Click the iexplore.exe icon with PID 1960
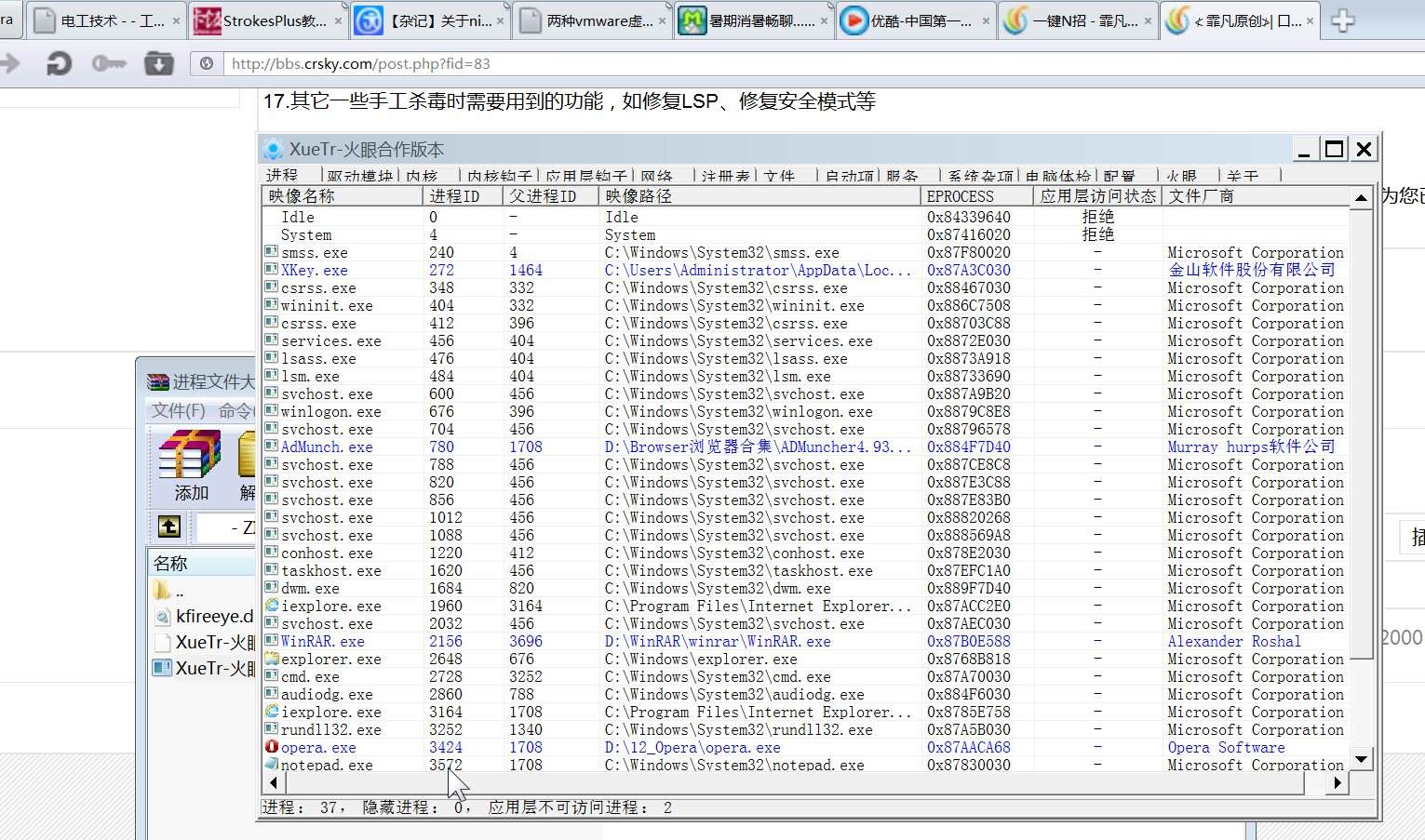 [x=272, y=606]
